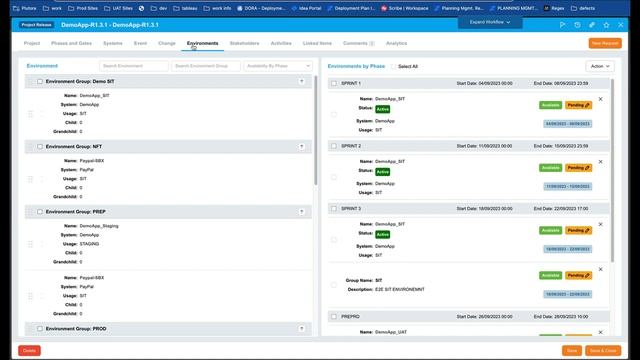Check the SPRINT 2 phase checkbox
This screenshot has width=640, height=360.
coord(334,146)
